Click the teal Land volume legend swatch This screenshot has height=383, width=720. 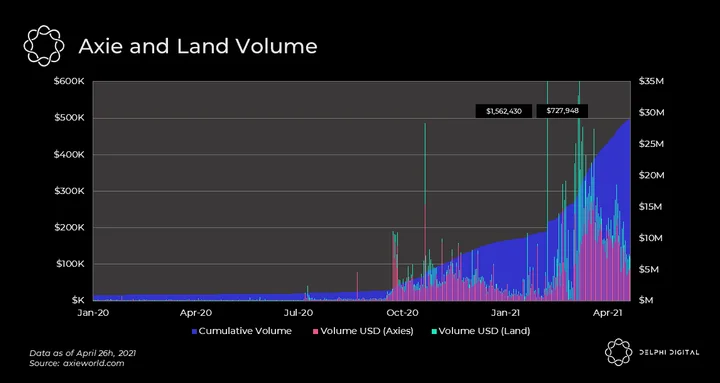[x=434, y=331]
